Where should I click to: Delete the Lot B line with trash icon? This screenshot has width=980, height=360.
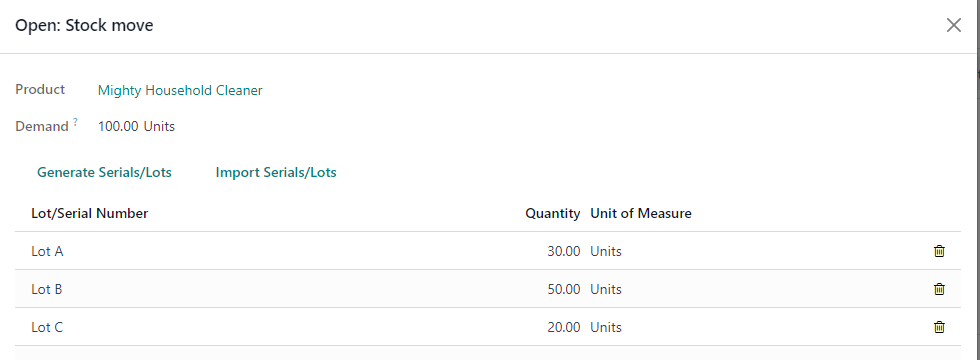[x=939, y=289]
